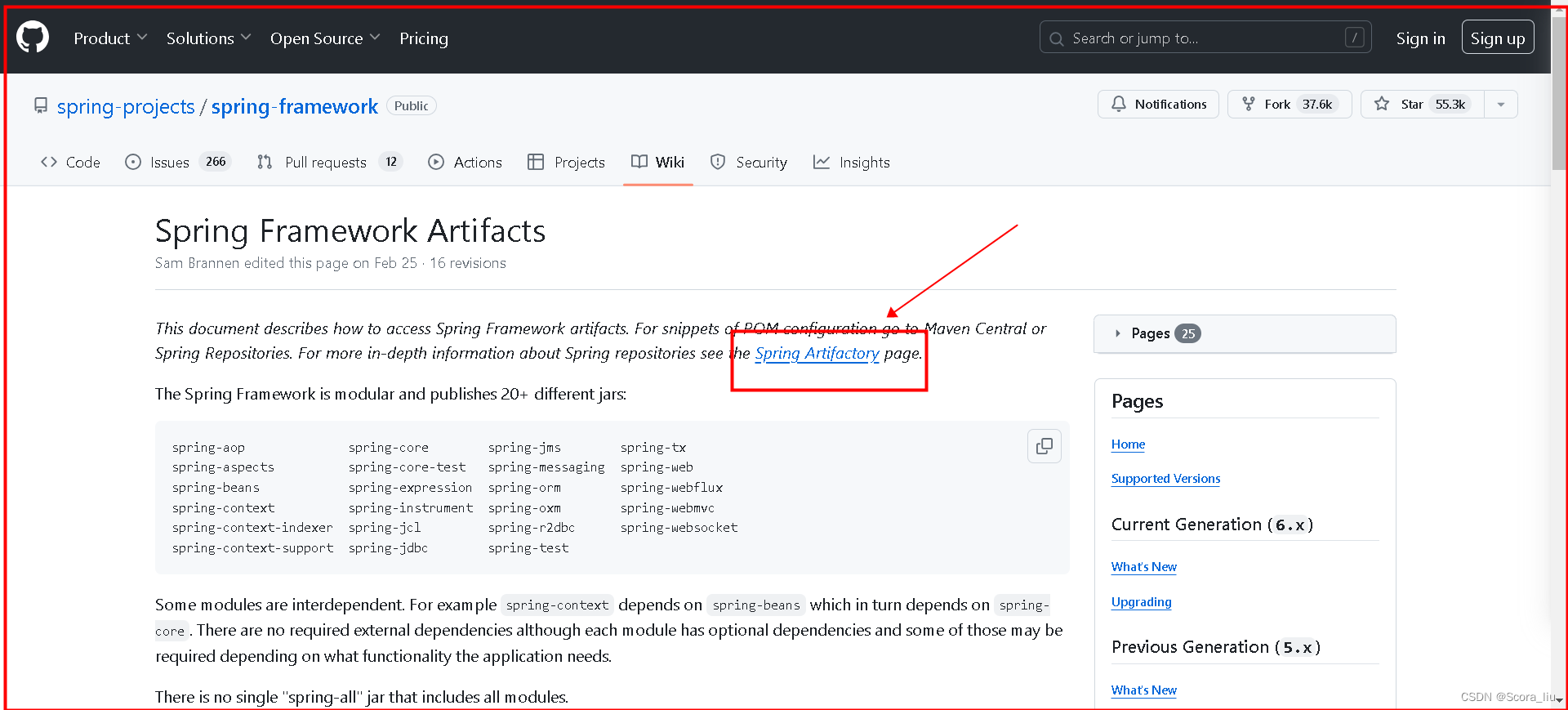The height and width of the screenshot is (710, 1568).
Task: Open the Product menu
Action: 110,38
